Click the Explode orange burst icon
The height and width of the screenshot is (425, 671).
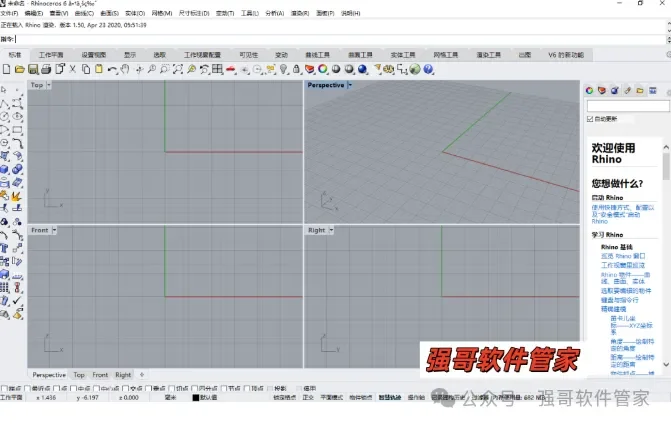tap(18, 196)
